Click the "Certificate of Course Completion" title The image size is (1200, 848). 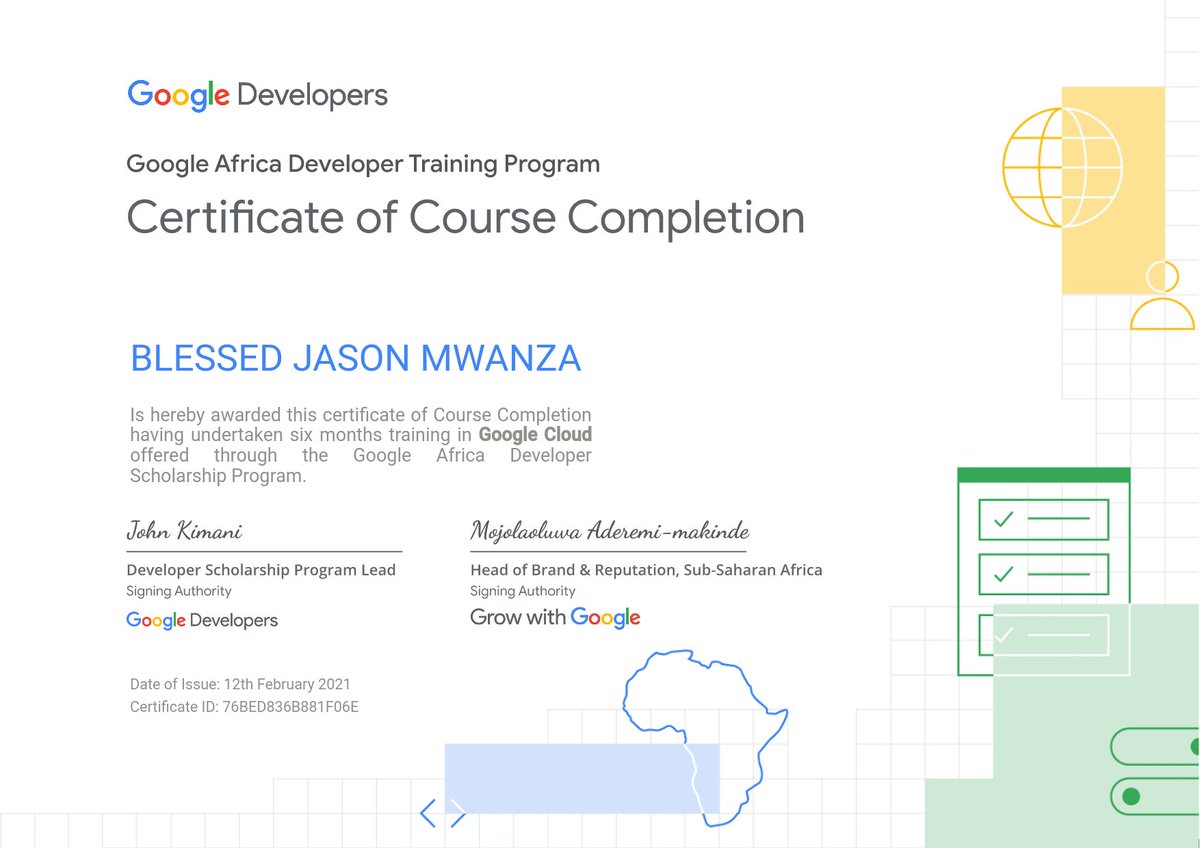coord(465,218)
